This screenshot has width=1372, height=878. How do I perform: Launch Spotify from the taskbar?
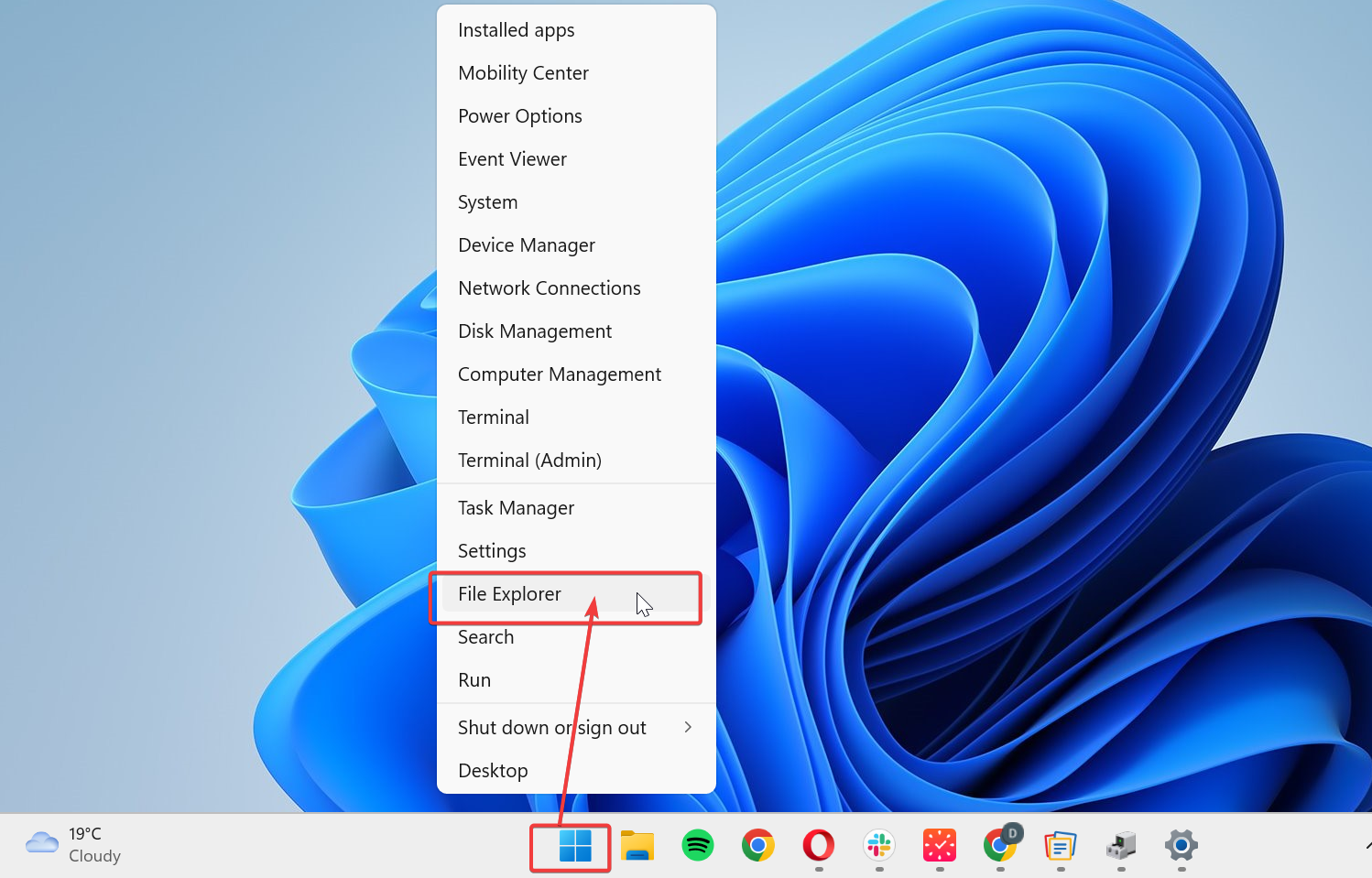(698, 845)
